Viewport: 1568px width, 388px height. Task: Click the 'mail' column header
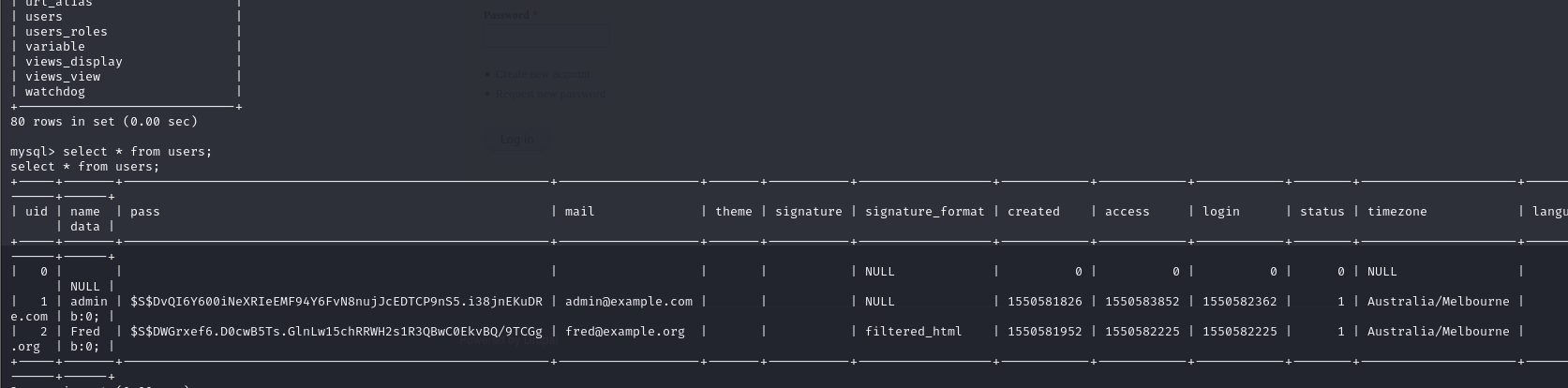(580, 212)
